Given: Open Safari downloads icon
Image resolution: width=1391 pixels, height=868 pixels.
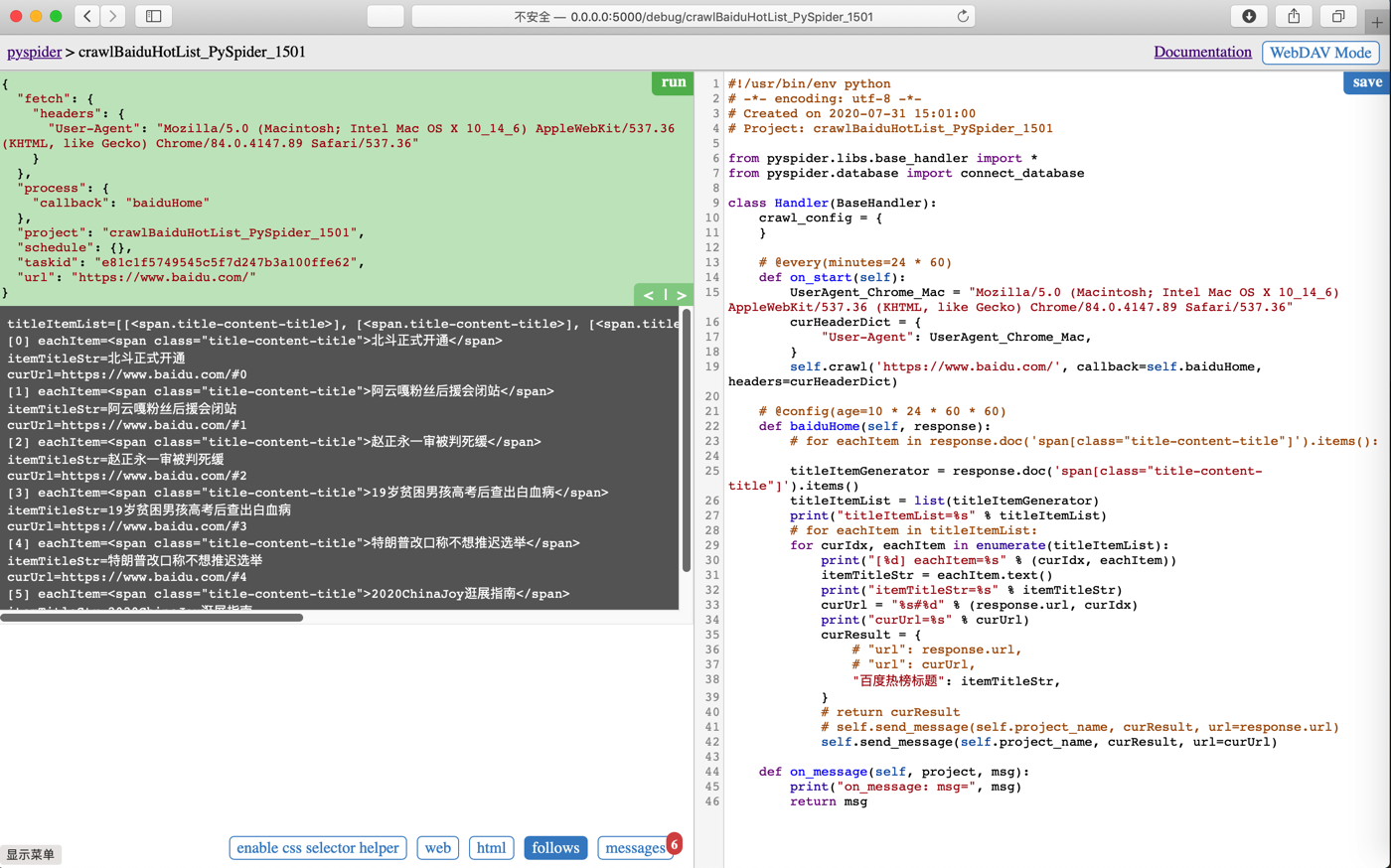Looking at the screenshot, I should (1249, 16).
